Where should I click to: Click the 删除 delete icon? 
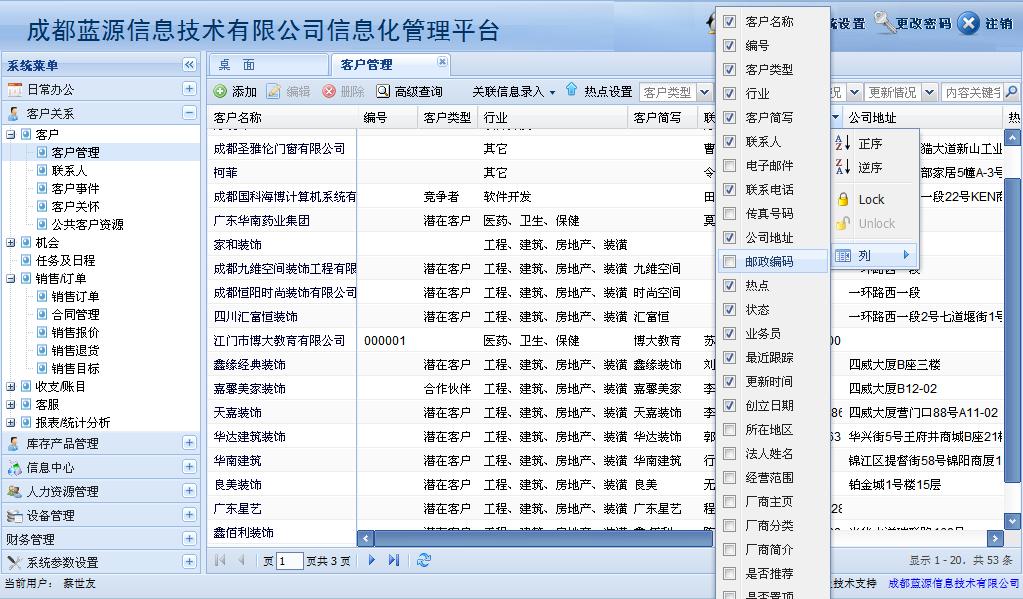click(329, 92)
